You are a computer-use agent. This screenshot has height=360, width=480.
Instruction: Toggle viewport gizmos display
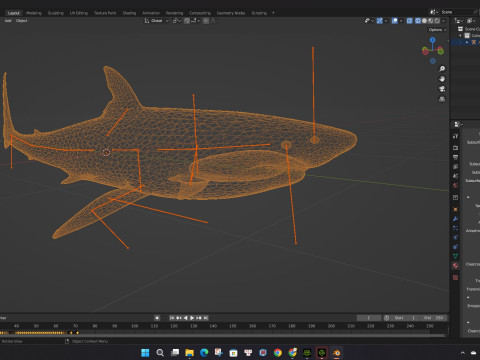click(x=380, y=21)
